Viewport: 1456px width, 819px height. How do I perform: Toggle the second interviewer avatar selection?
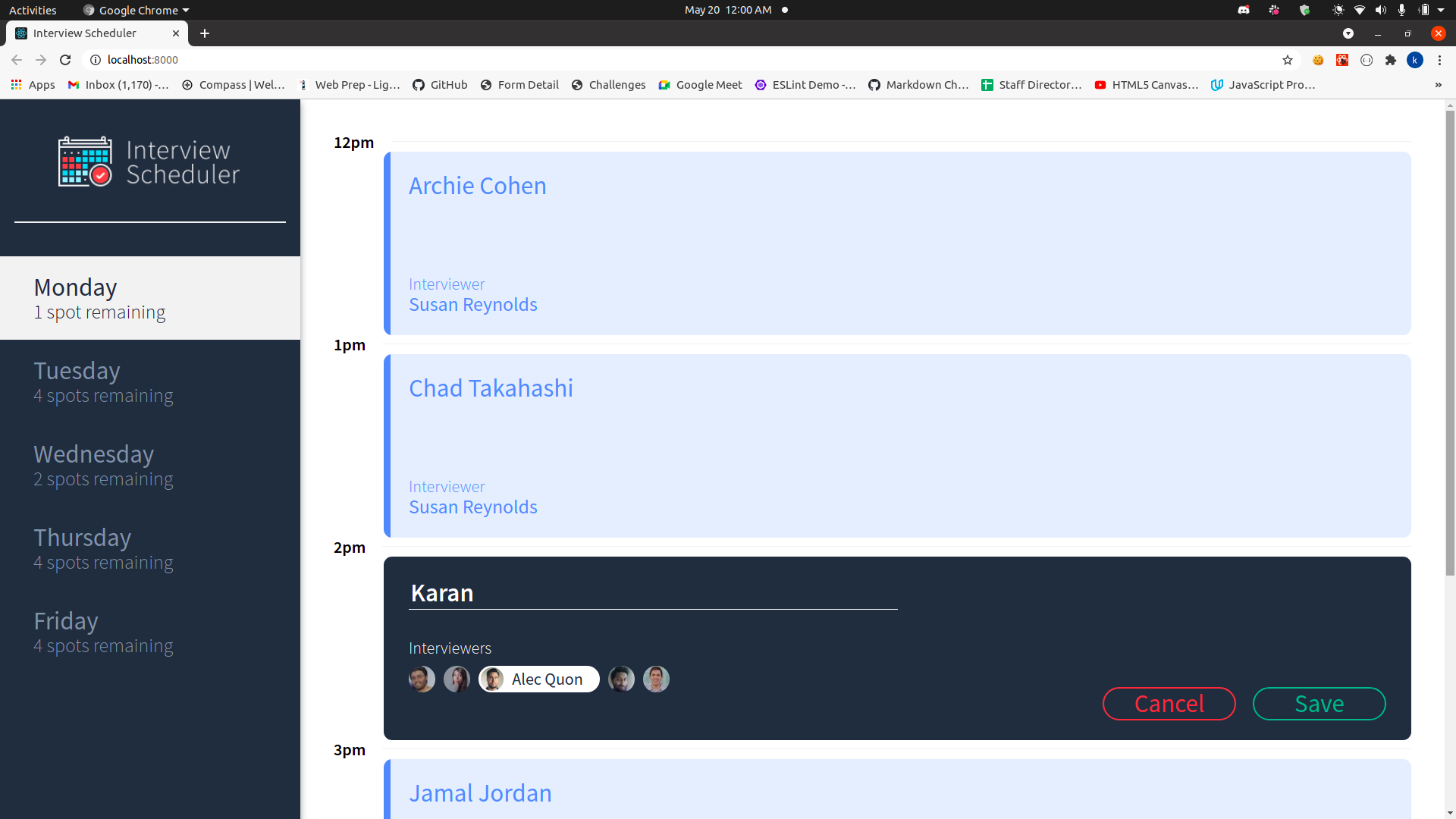(457, 679)
